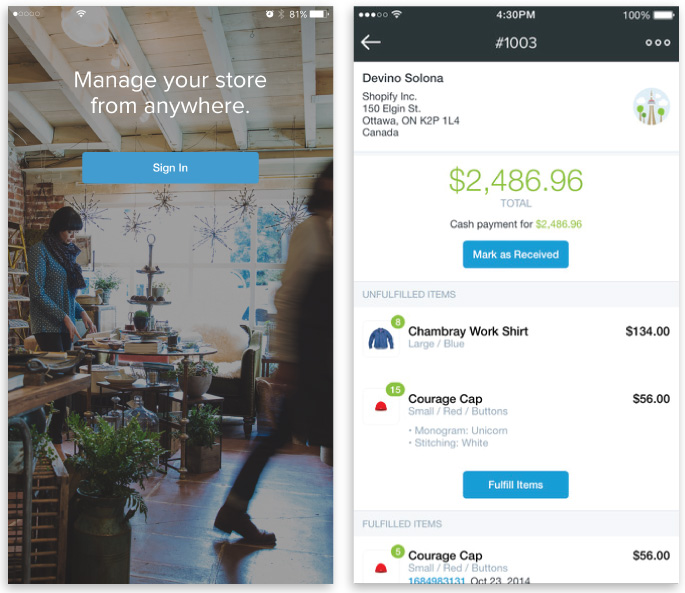Image resolution: width=685 pixels, height=593 pixels.
Task: Tap the Chambray Work Shirt product thumbnail
Action: [x=381, y=339]
